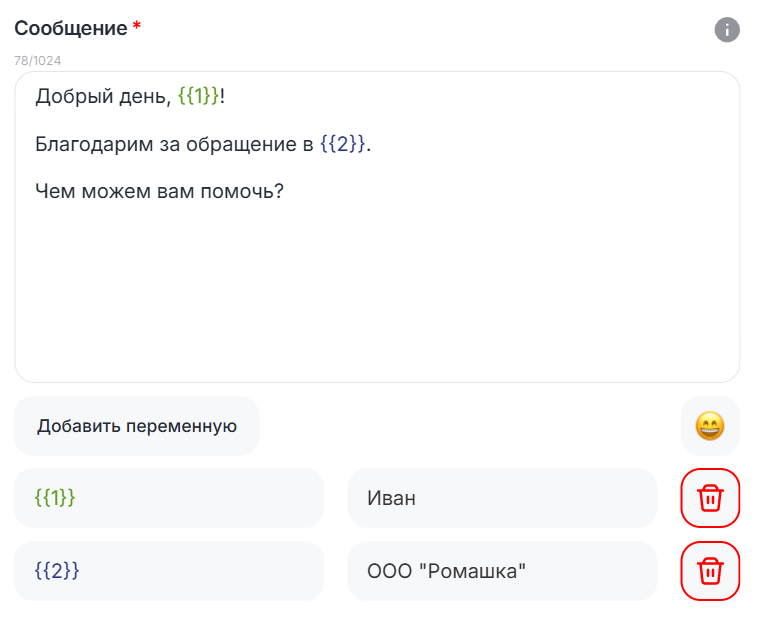
Task: Delete the {{2}} variable row
Action: (x=710, y=571)
